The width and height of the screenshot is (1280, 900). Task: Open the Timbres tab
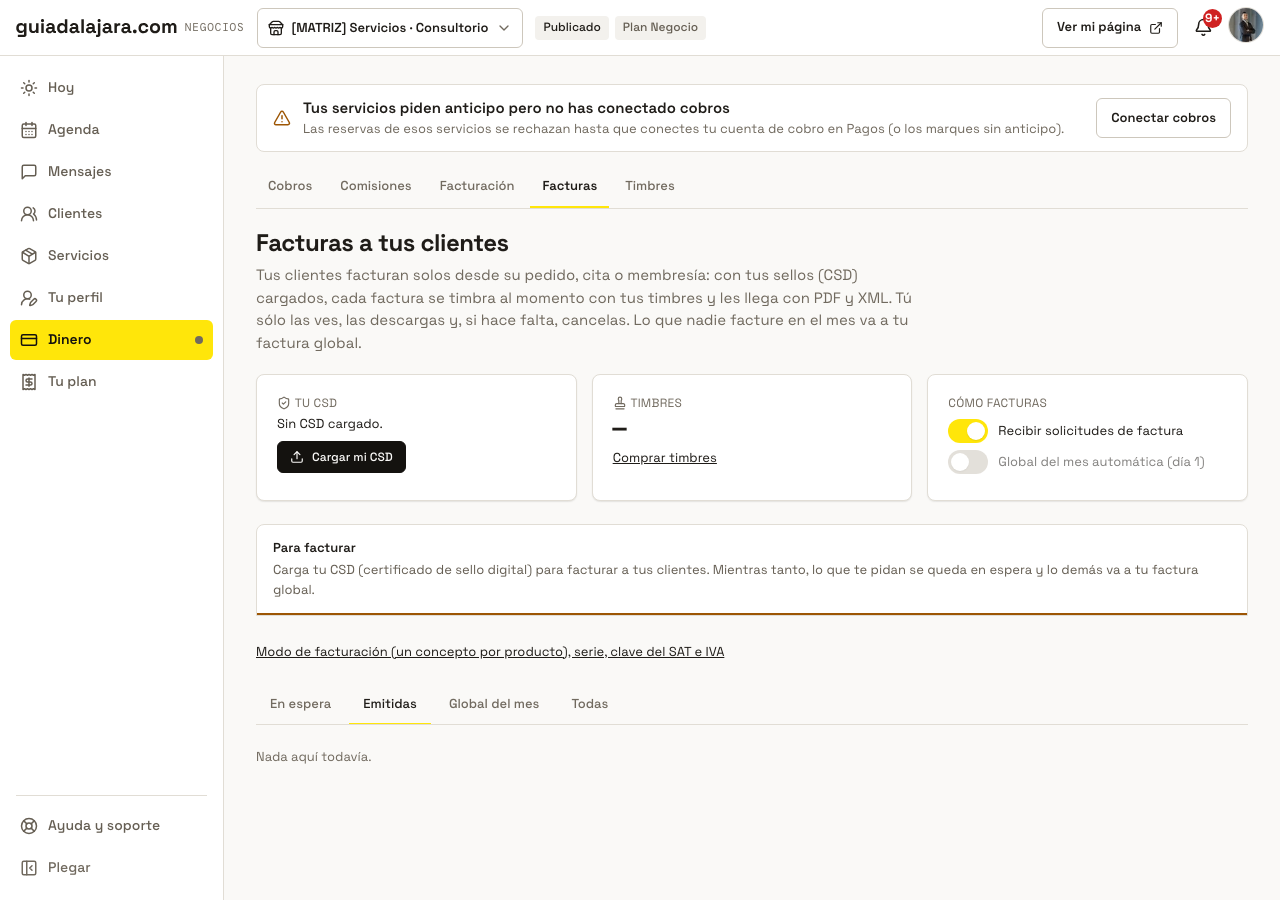[x=650, y=186]
